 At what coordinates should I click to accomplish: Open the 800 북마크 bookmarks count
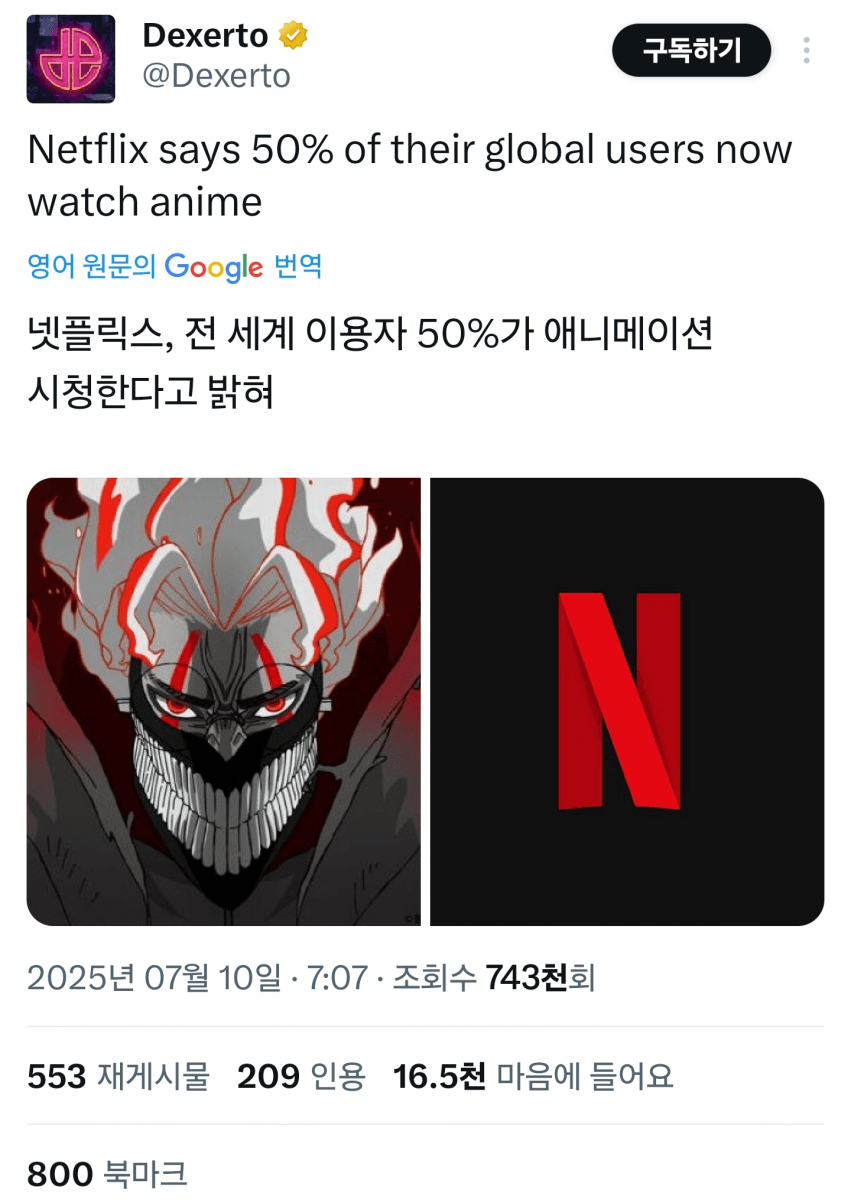click(107, 1173)
